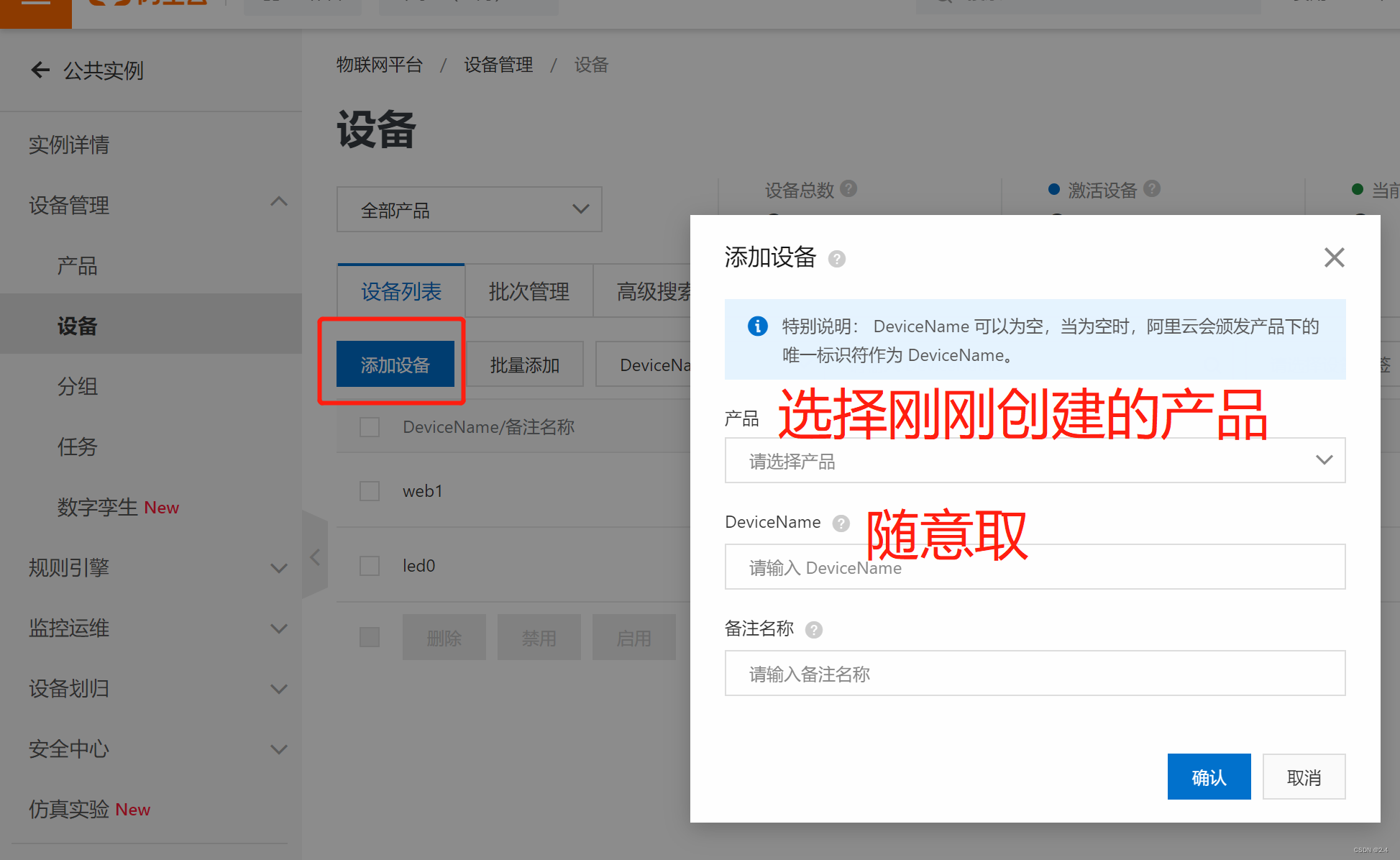Click the back arrow beside 公共实例
Viewport: 1400px width, 860px height.
click(40, 70)
